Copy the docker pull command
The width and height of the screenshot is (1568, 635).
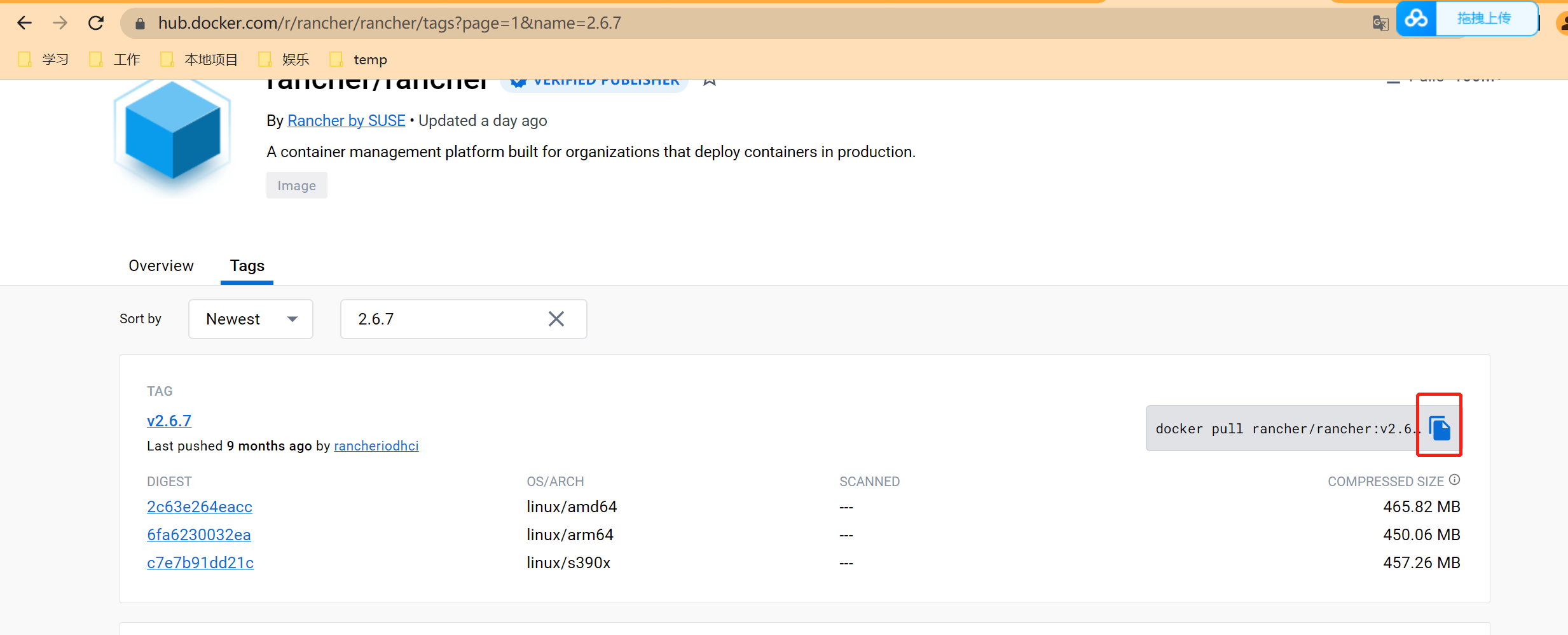[x=1440, y=428]
